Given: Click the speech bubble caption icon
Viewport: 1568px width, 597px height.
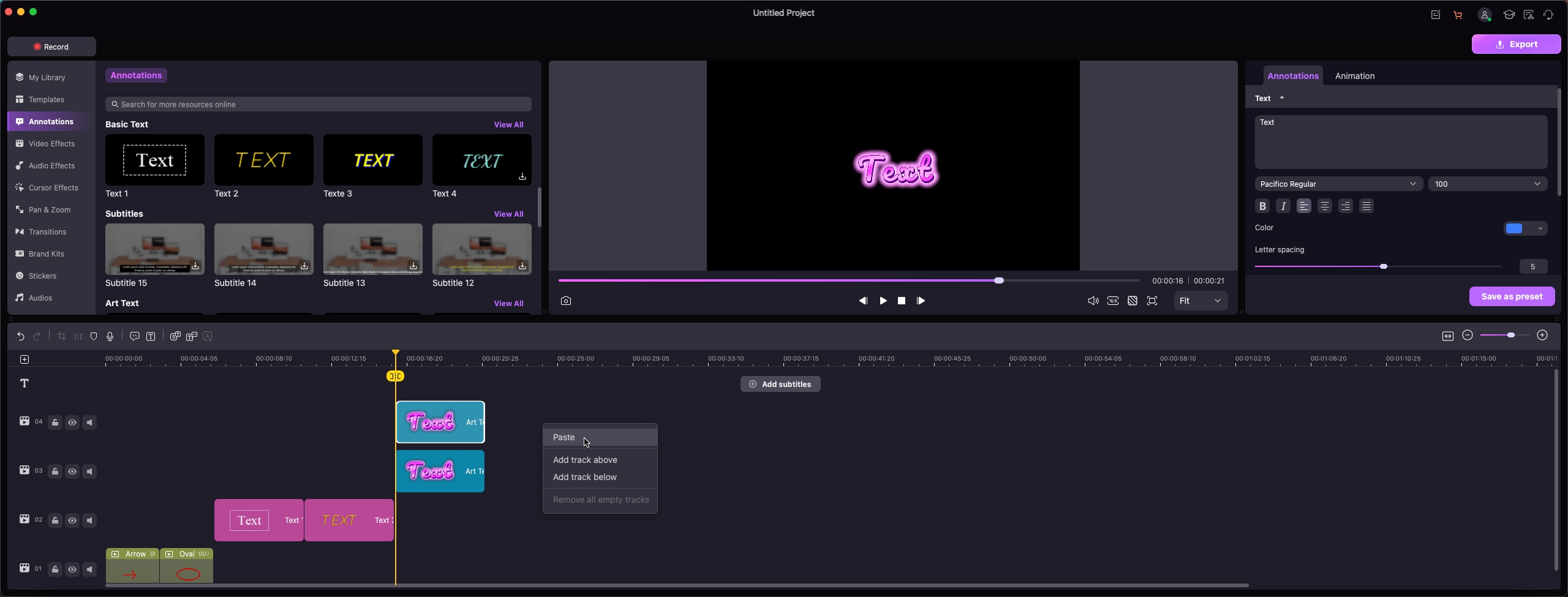Looking at the screenshot, I should click(135, 336).
